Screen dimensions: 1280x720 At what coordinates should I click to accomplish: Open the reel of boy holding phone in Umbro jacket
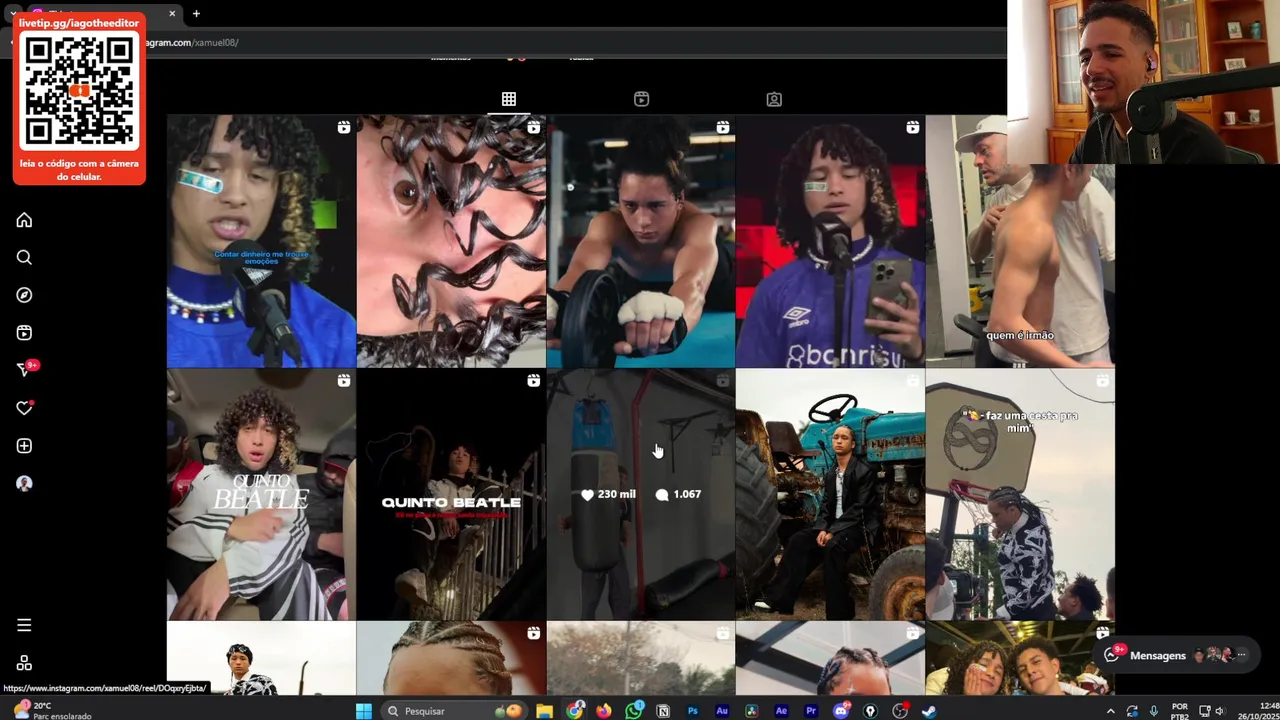830,241
